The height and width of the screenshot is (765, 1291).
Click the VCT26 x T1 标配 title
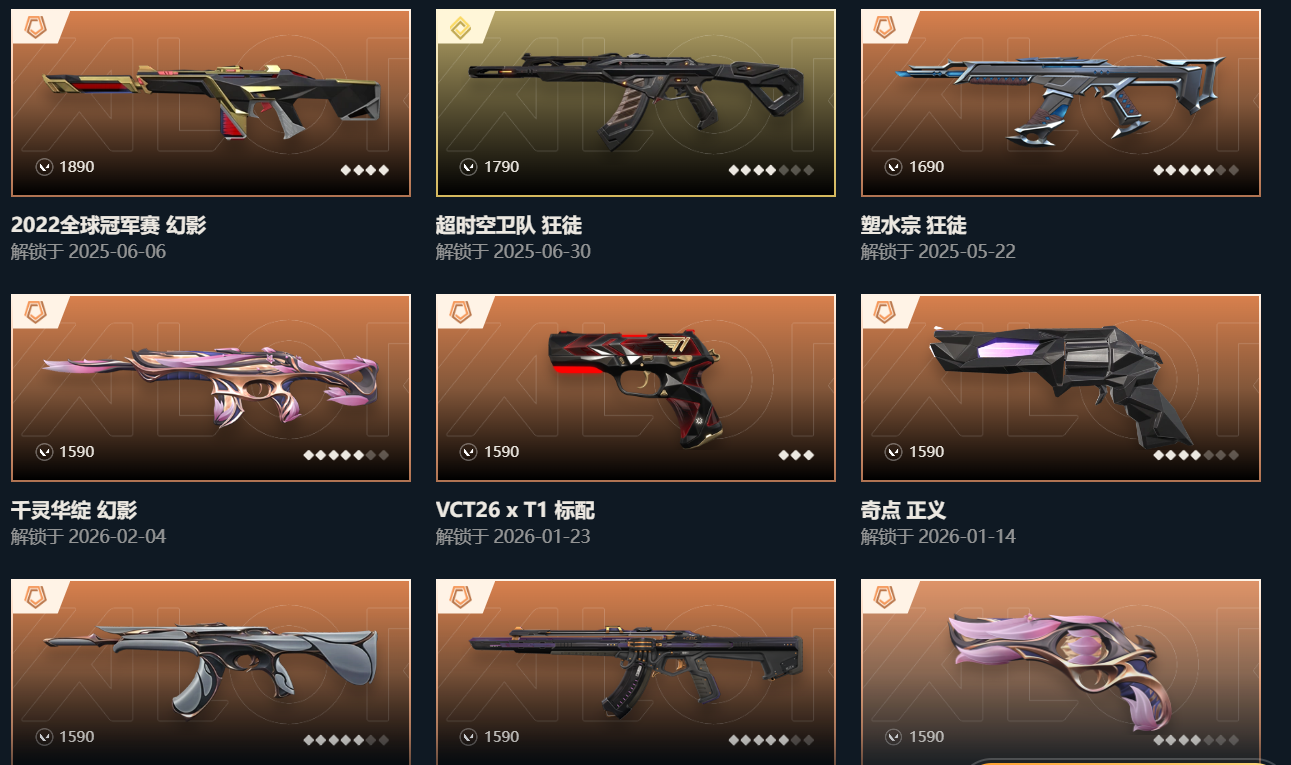[x=515, y=510]
